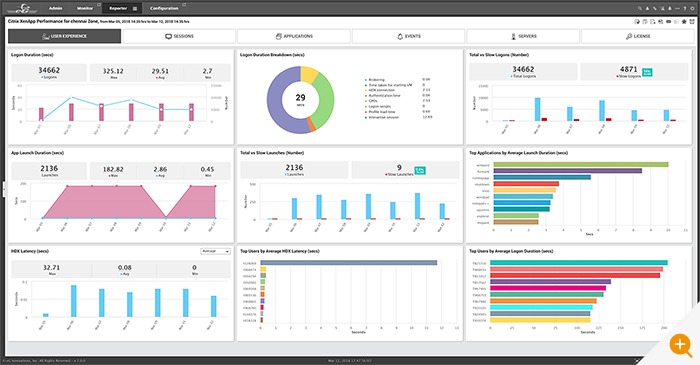Switch to the Events tab
The image size is (700, 365).
pos(408,36)
